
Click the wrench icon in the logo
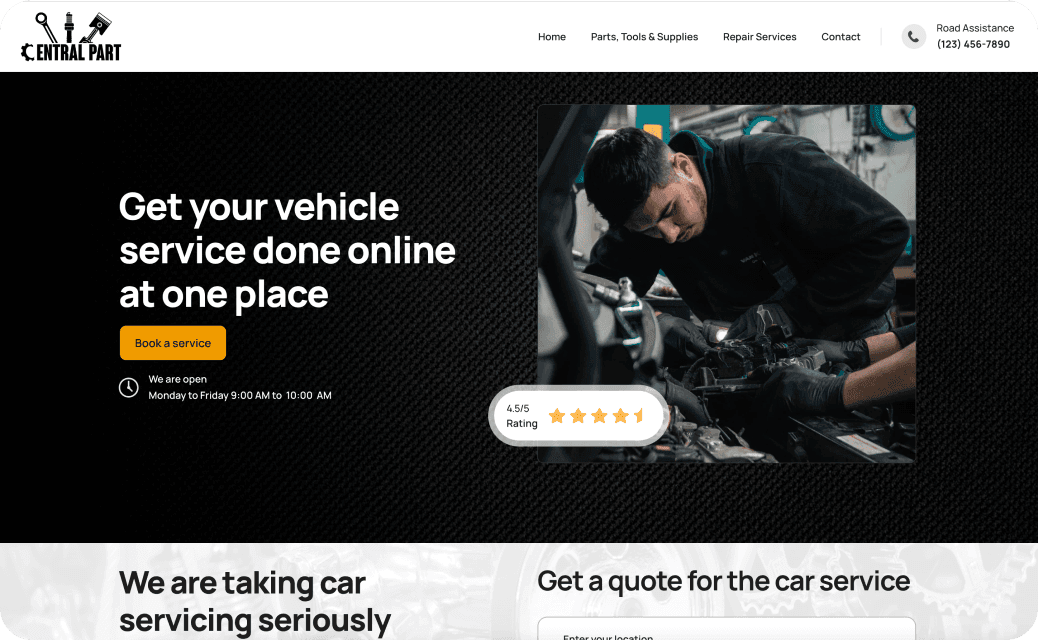click(x=46, y=27)
